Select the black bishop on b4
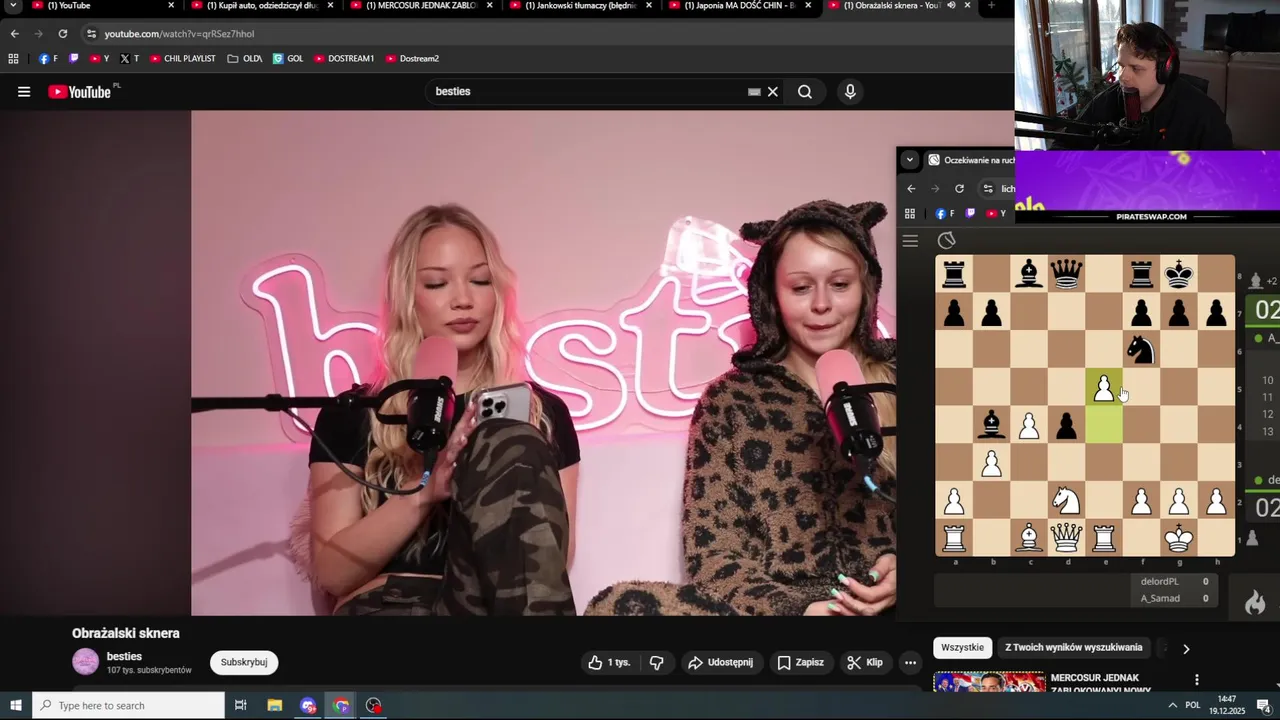 pos(991,425)
